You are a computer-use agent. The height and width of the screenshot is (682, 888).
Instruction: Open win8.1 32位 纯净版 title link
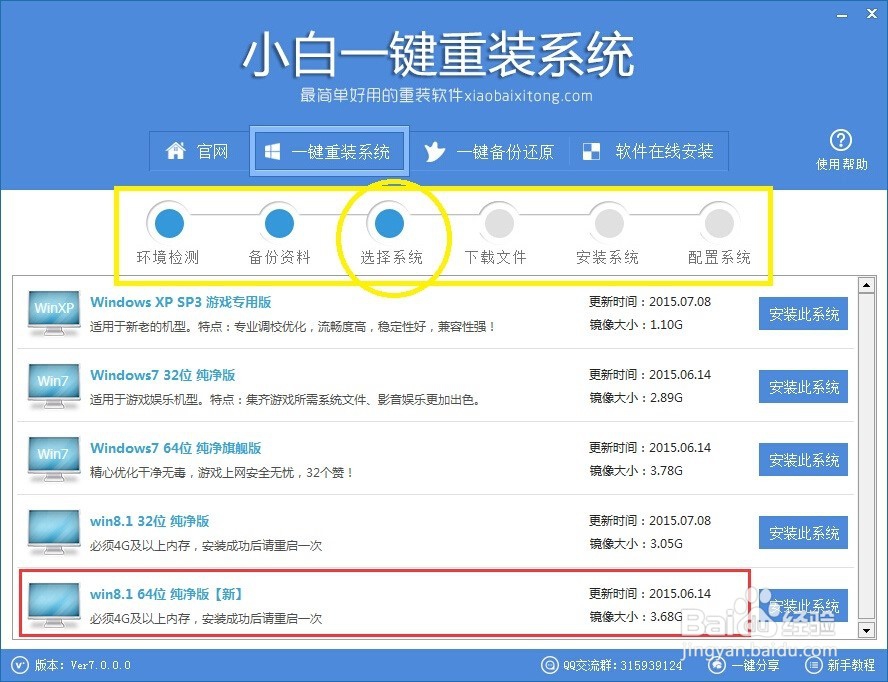click(150, 522)
